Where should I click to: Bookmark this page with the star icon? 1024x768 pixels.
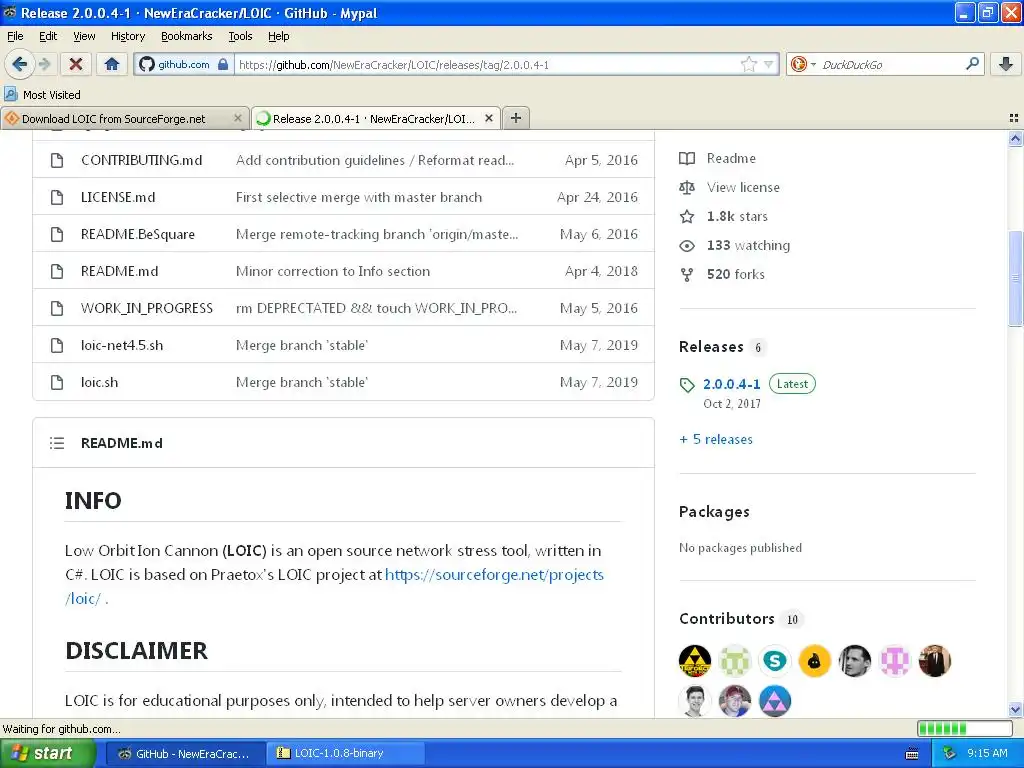pyautogui.click(x=748, y=64)
